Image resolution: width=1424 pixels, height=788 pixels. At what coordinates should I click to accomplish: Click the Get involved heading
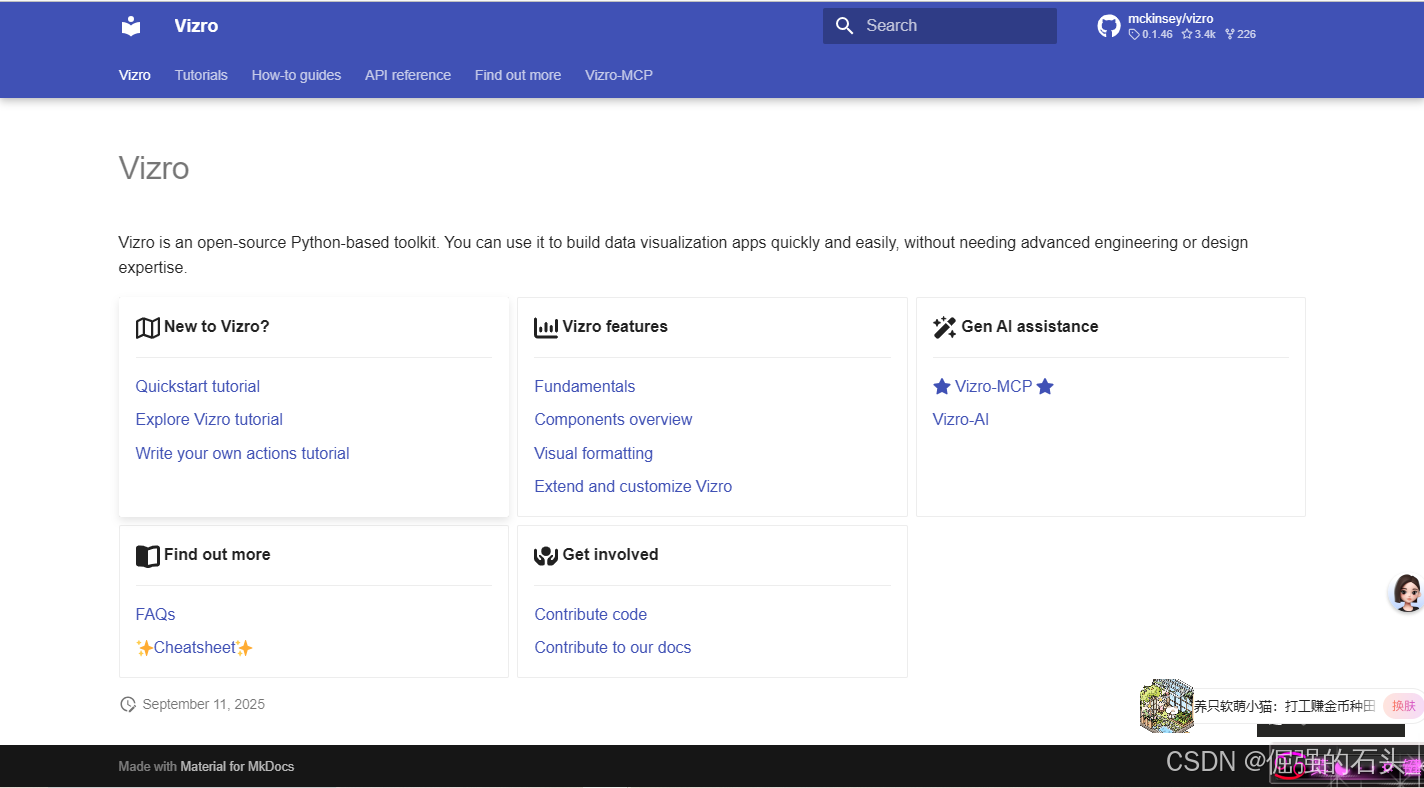611,554
